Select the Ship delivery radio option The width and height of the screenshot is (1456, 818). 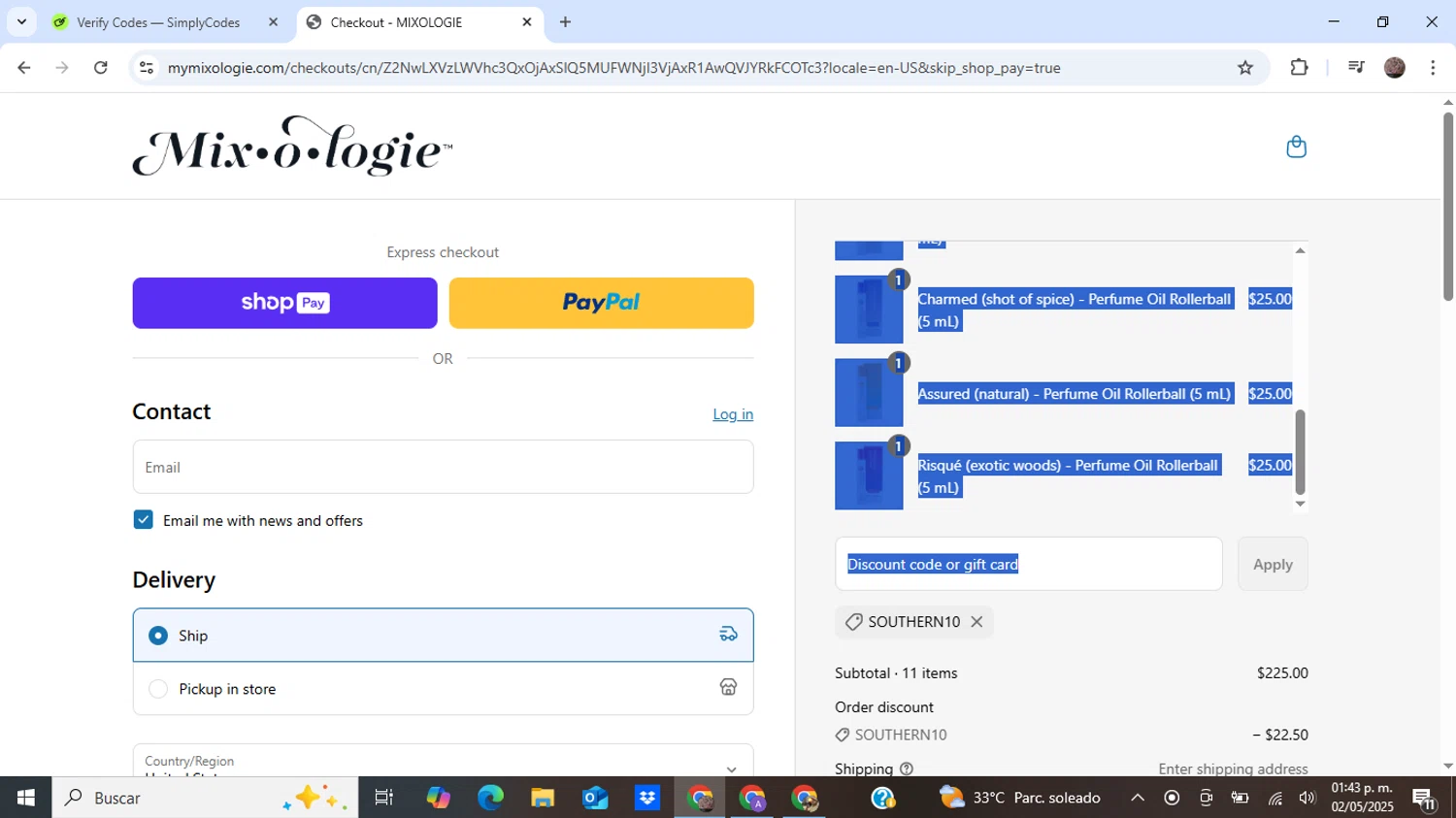[x=158, y=636]
